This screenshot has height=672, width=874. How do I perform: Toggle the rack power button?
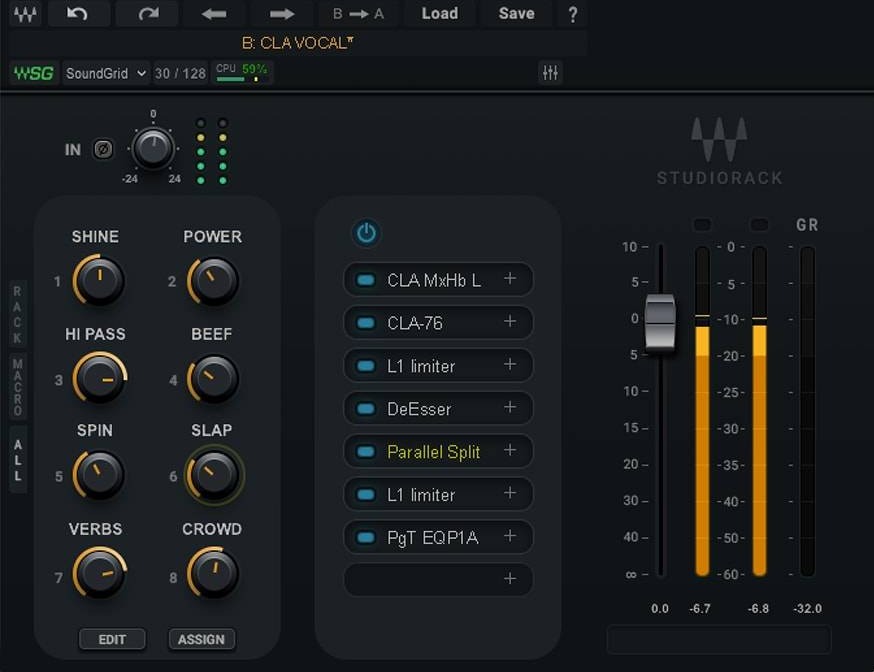366,233
